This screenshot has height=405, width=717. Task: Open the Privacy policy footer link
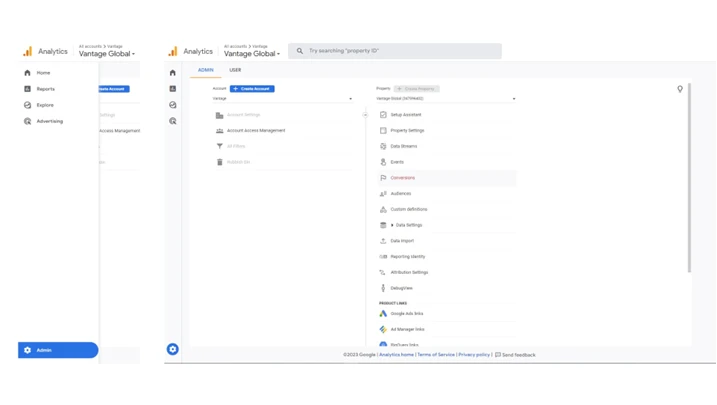(x=474, y=355)
